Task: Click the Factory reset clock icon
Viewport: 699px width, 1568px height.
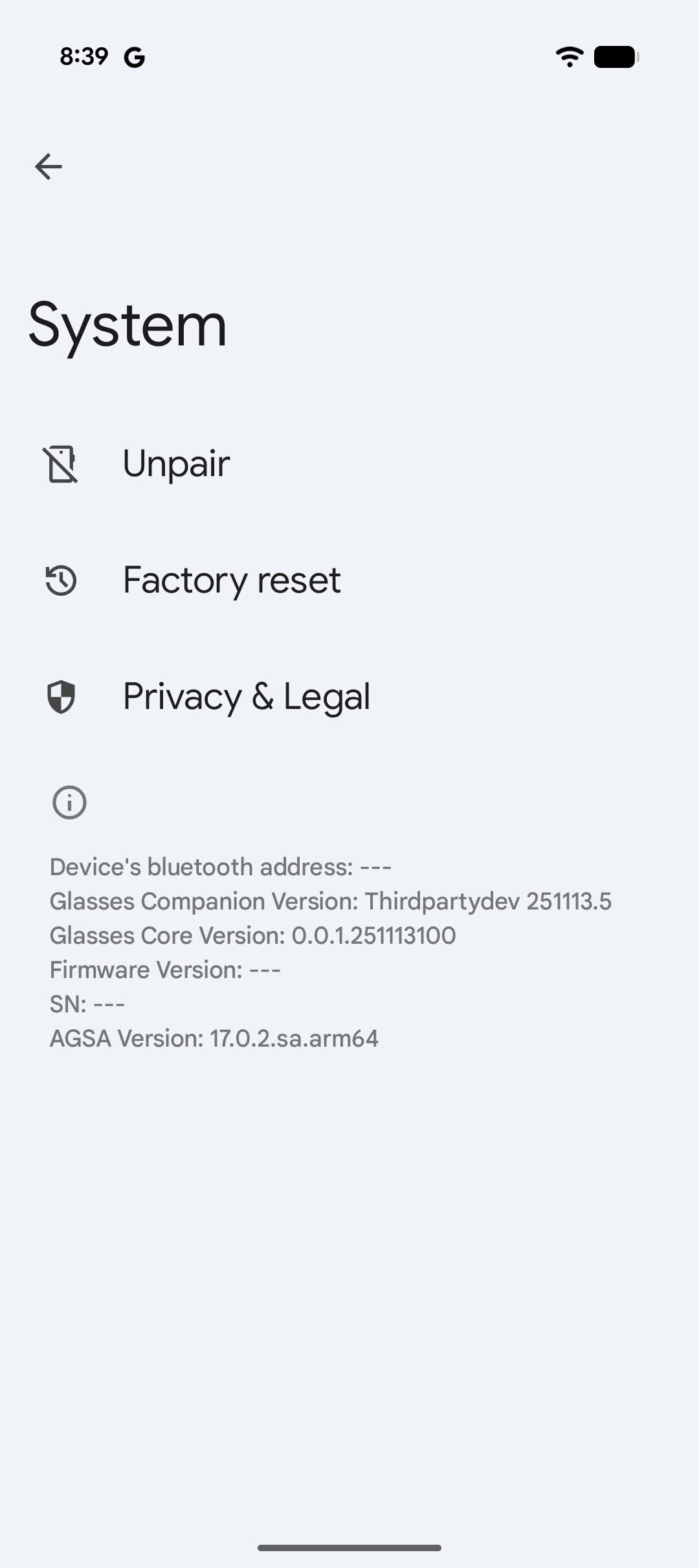Action: tap(61, 580)
